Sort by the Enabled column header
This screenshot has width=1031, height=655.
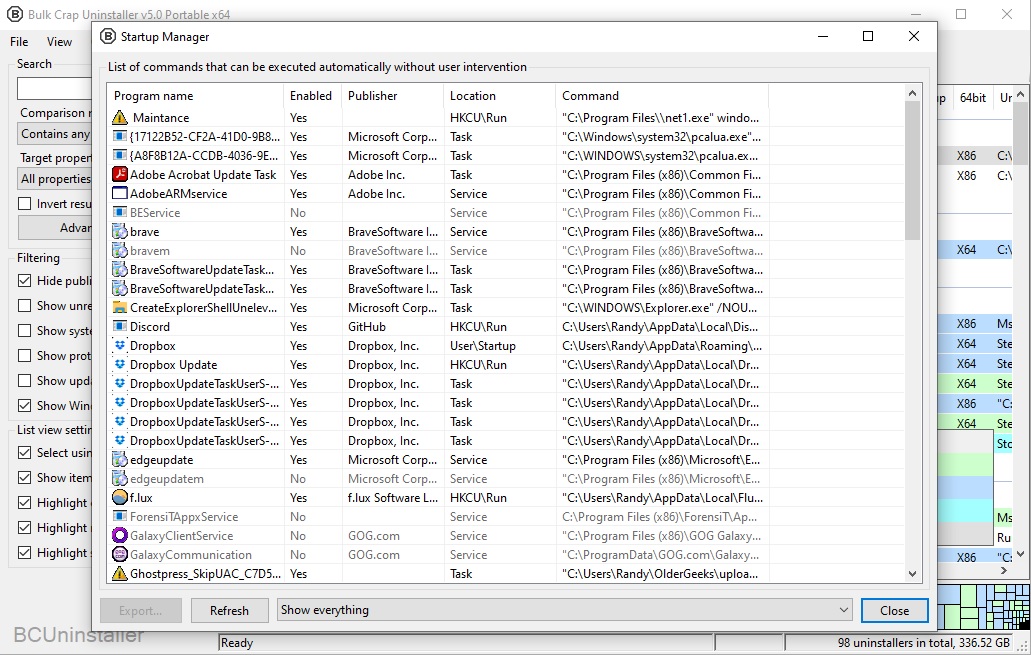[x=313, y=96]
